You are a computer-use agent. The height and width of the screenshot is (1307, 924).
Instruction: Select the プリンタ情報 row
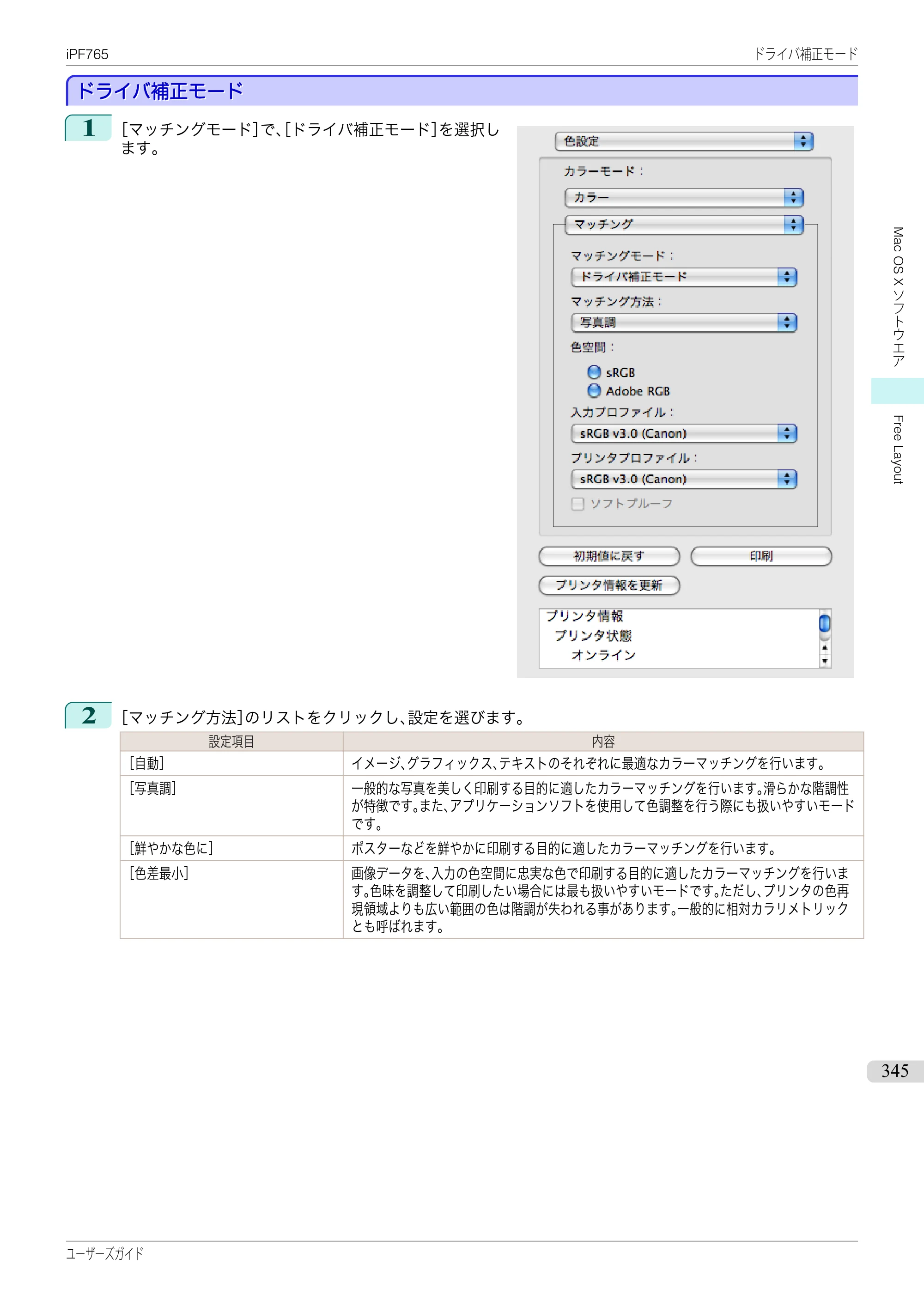point(585,616)
